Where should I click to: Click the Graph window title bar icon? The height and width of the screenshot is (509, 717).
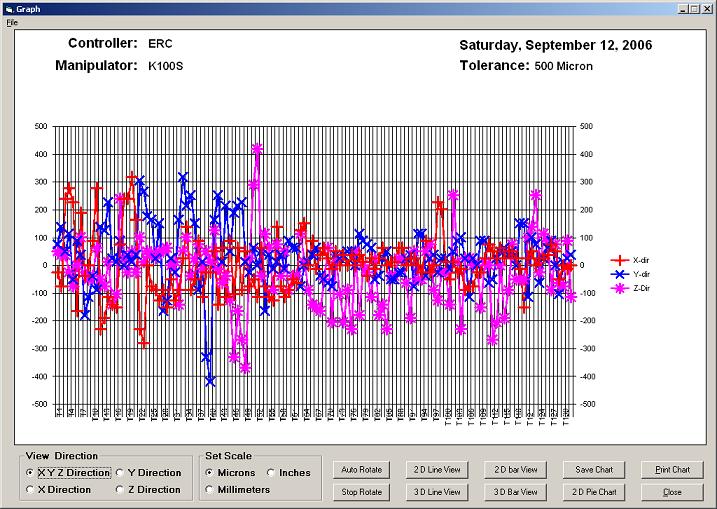pos(9,8)
